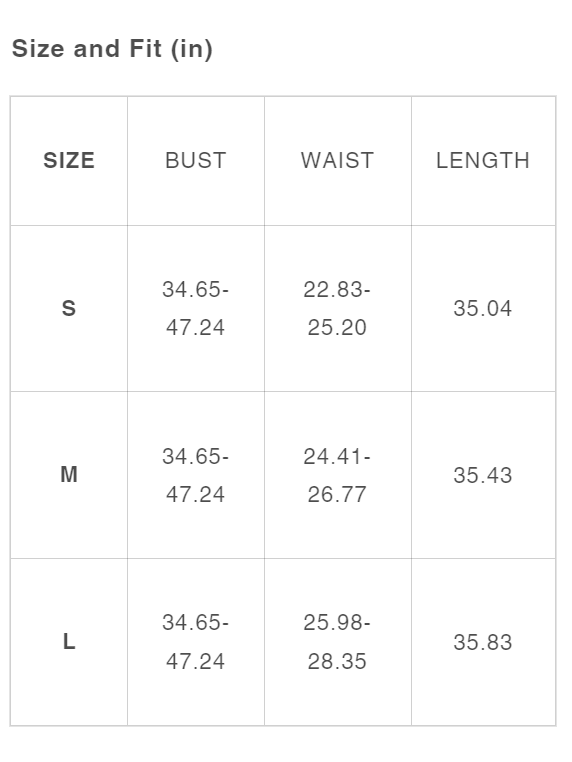572x762 pixels.
Task: Click the number 47.24 in the S row
Action: point(195,328)
